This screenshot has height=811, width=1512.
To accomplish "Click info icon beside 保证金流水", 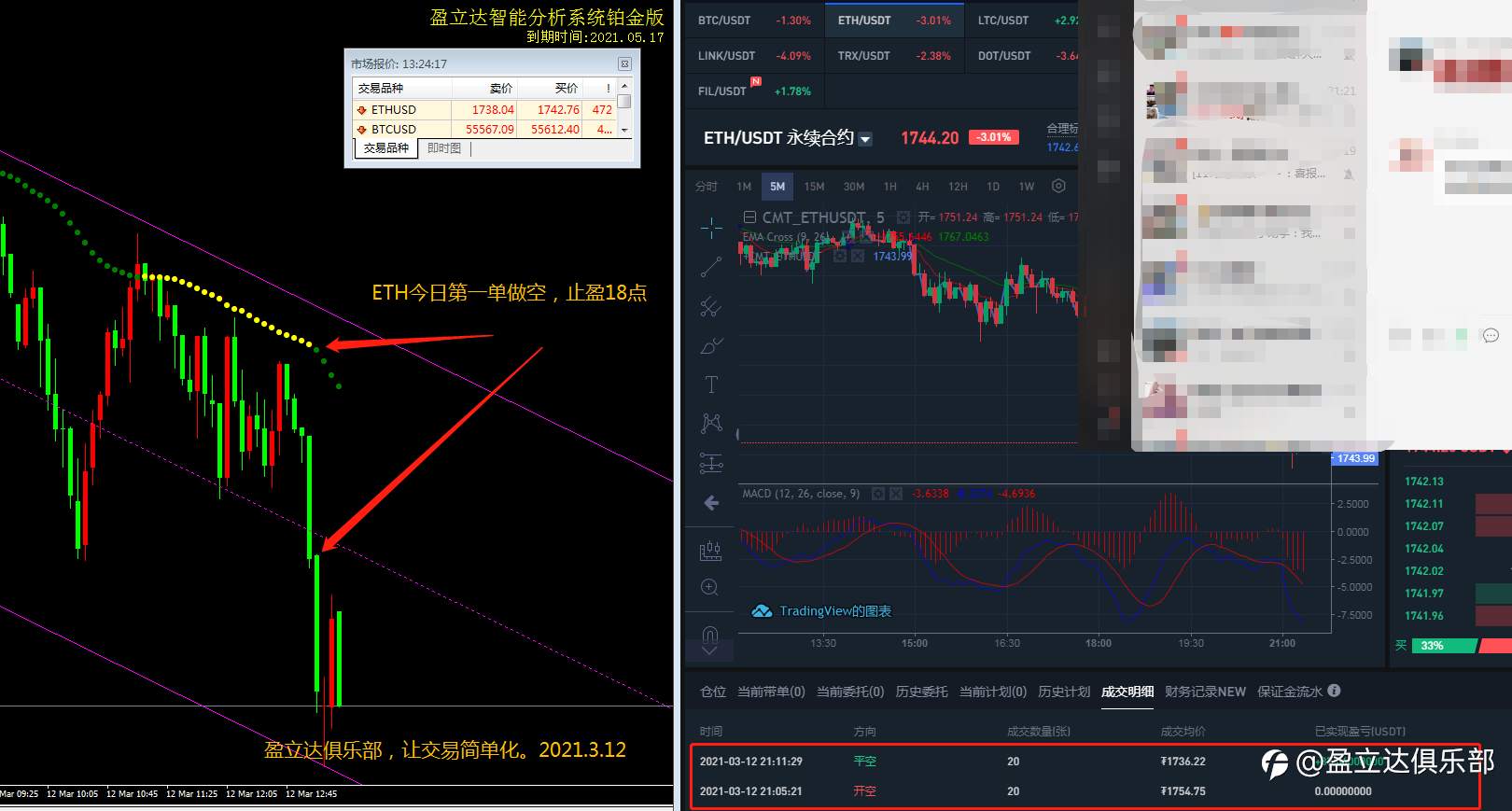I will 1334,691.
